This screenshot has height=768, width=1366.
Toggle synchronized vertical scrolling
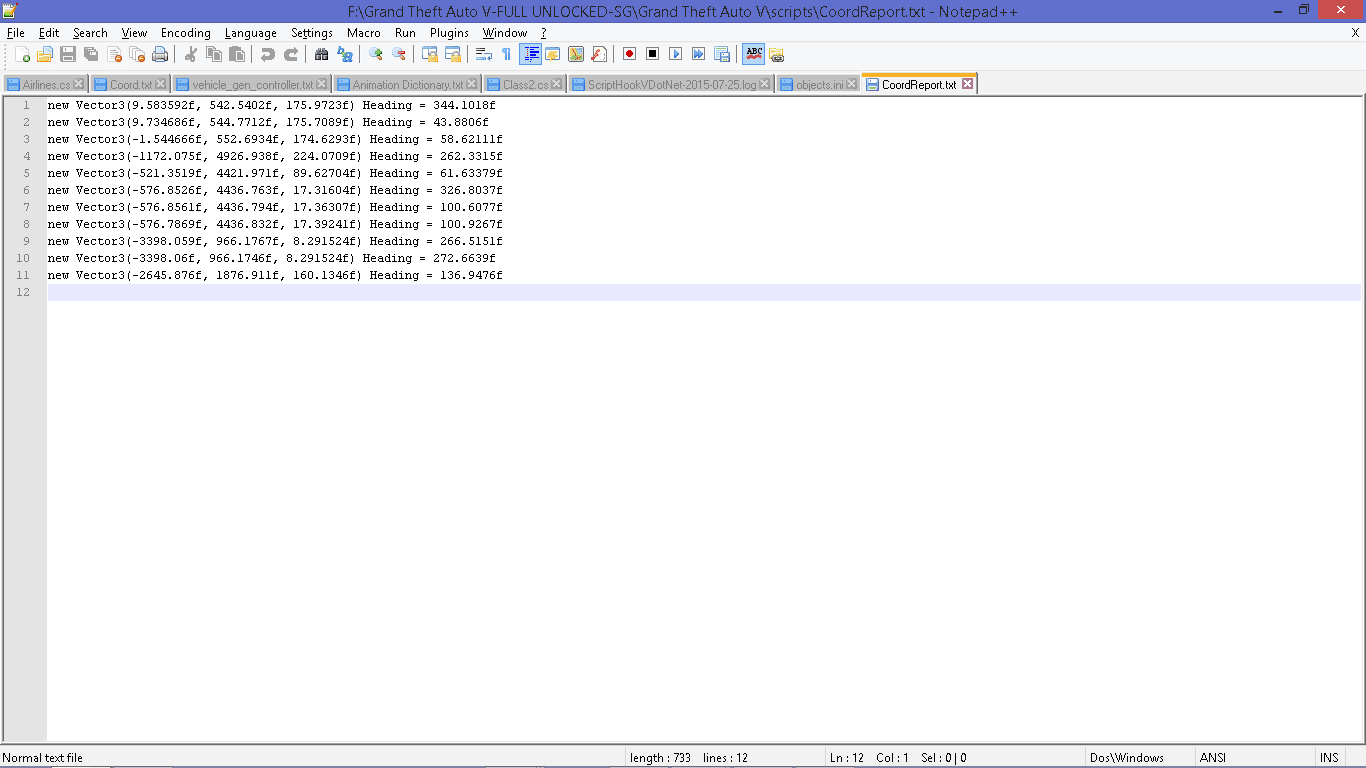click(x=430, y=54)
